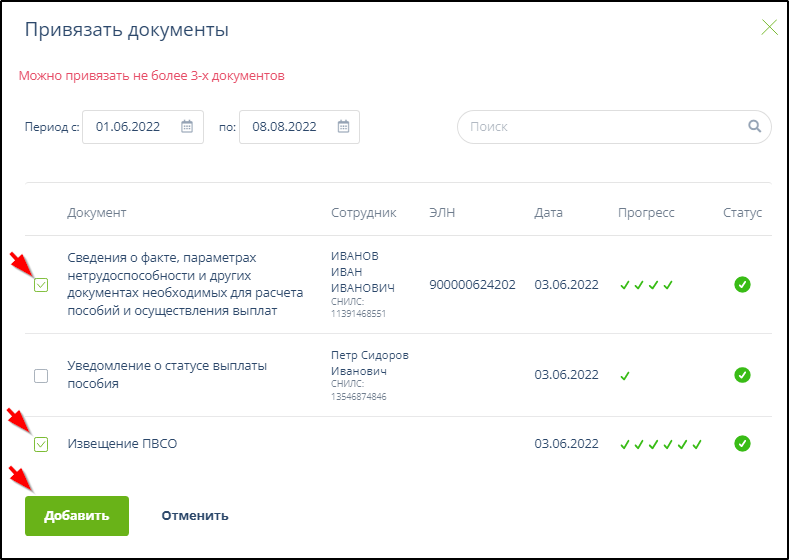
Task: Click green status icon for Извещение ПВСО
Action: [x=742, y=443]
